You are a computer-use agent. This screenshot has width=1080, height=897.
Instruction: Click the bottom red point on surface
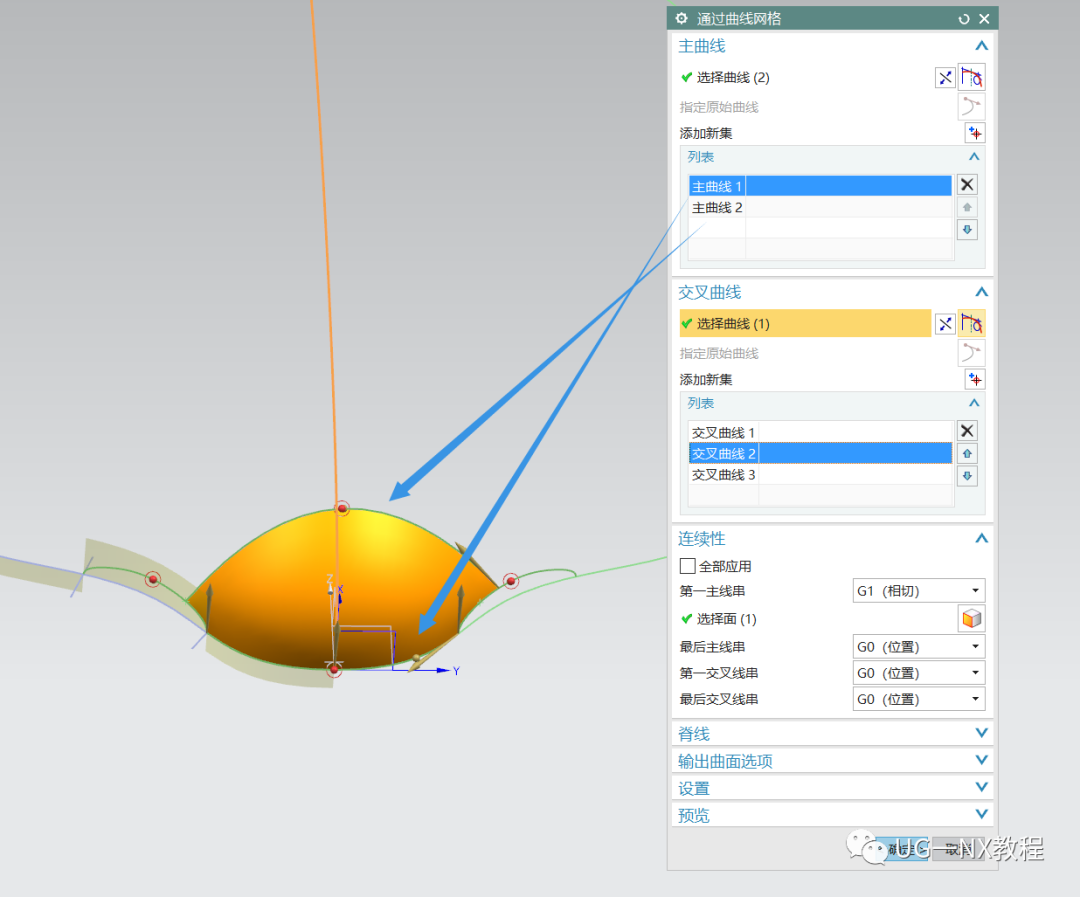pyautogui.click(x=334, y=669)
